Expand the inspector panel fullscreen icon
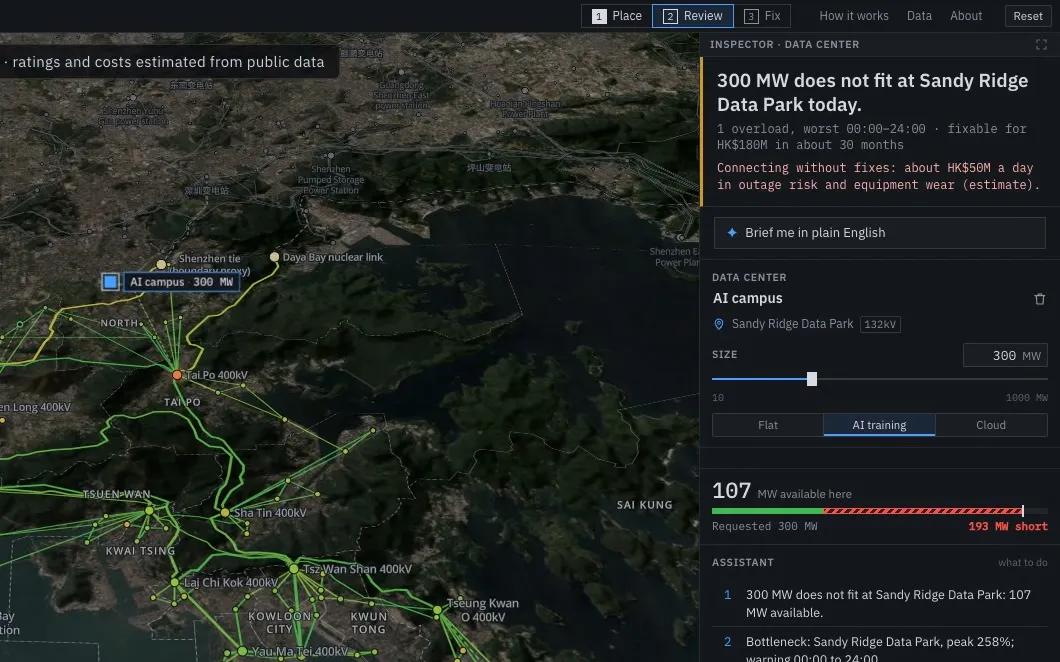The image size is (1060, 662). [1041, 45]
